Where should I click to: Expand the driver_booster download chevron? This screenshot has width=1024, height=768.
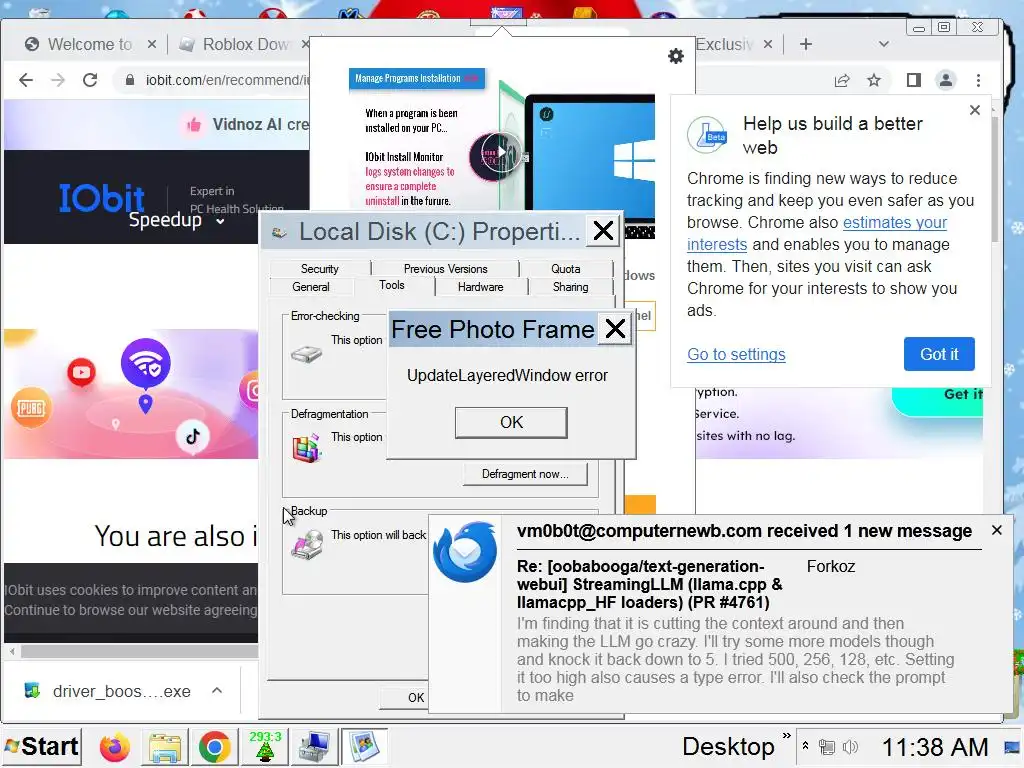pos(217,690)
